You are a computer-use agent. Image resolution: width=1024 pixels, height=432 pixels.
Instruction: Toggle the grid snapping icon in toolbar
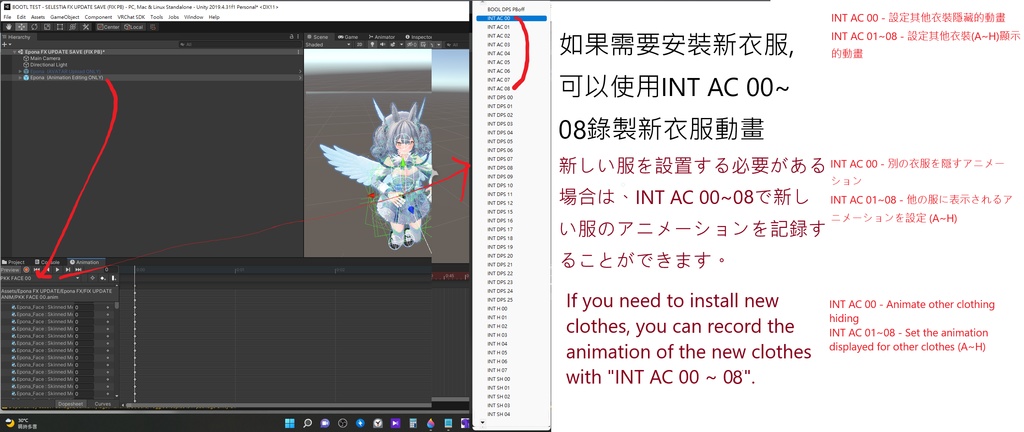153,27
